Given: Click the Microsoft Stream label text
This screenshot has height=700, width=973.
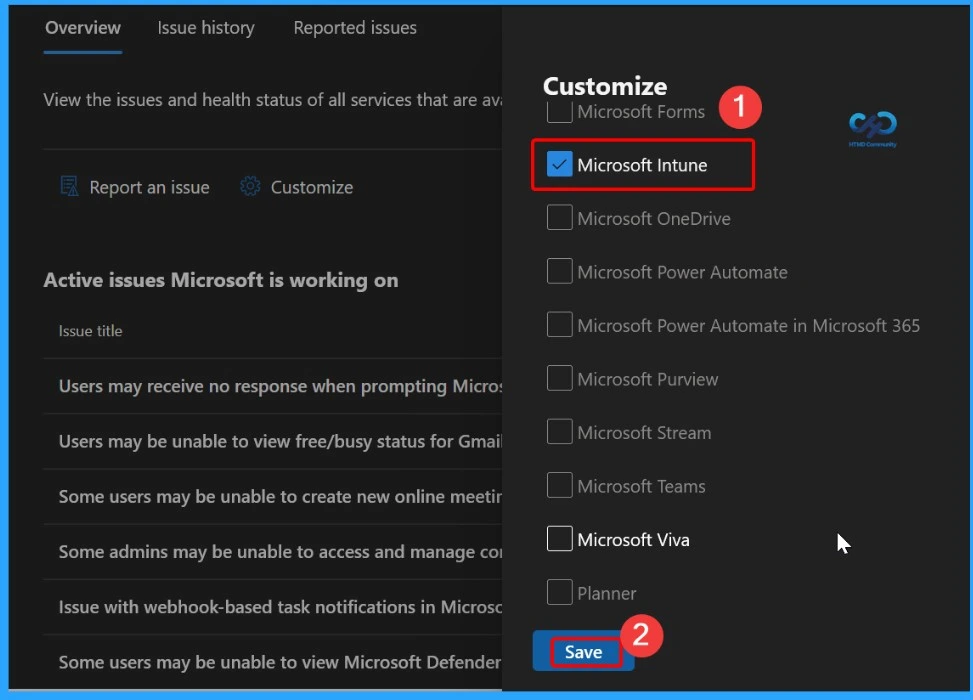Looking at the screenshot, I should point(644,433).
